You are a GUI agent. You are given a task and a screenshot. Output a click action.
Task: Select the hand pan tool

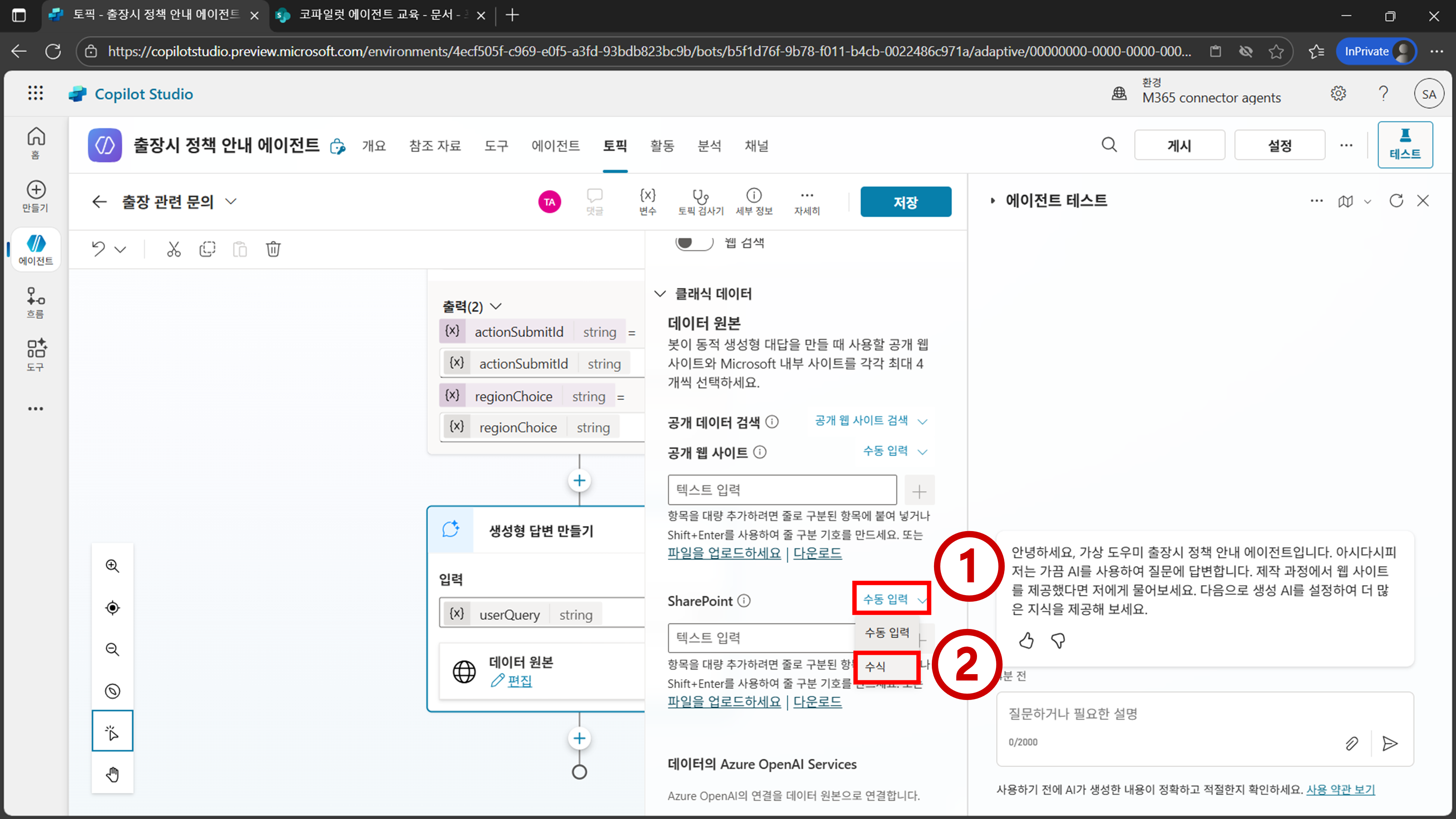(x=112, y=774)
